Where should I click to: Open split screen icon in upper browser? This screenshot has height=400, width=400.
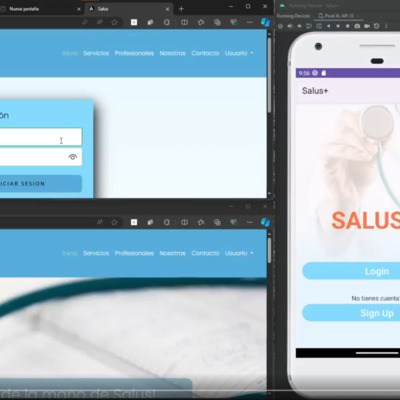click(x=184, y=22)
